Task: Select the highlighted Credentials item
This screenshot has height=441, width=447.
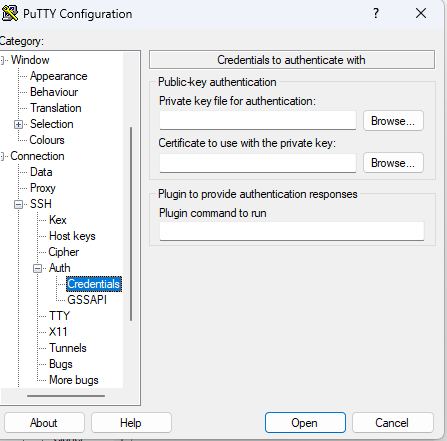Action: pos(94,284)
